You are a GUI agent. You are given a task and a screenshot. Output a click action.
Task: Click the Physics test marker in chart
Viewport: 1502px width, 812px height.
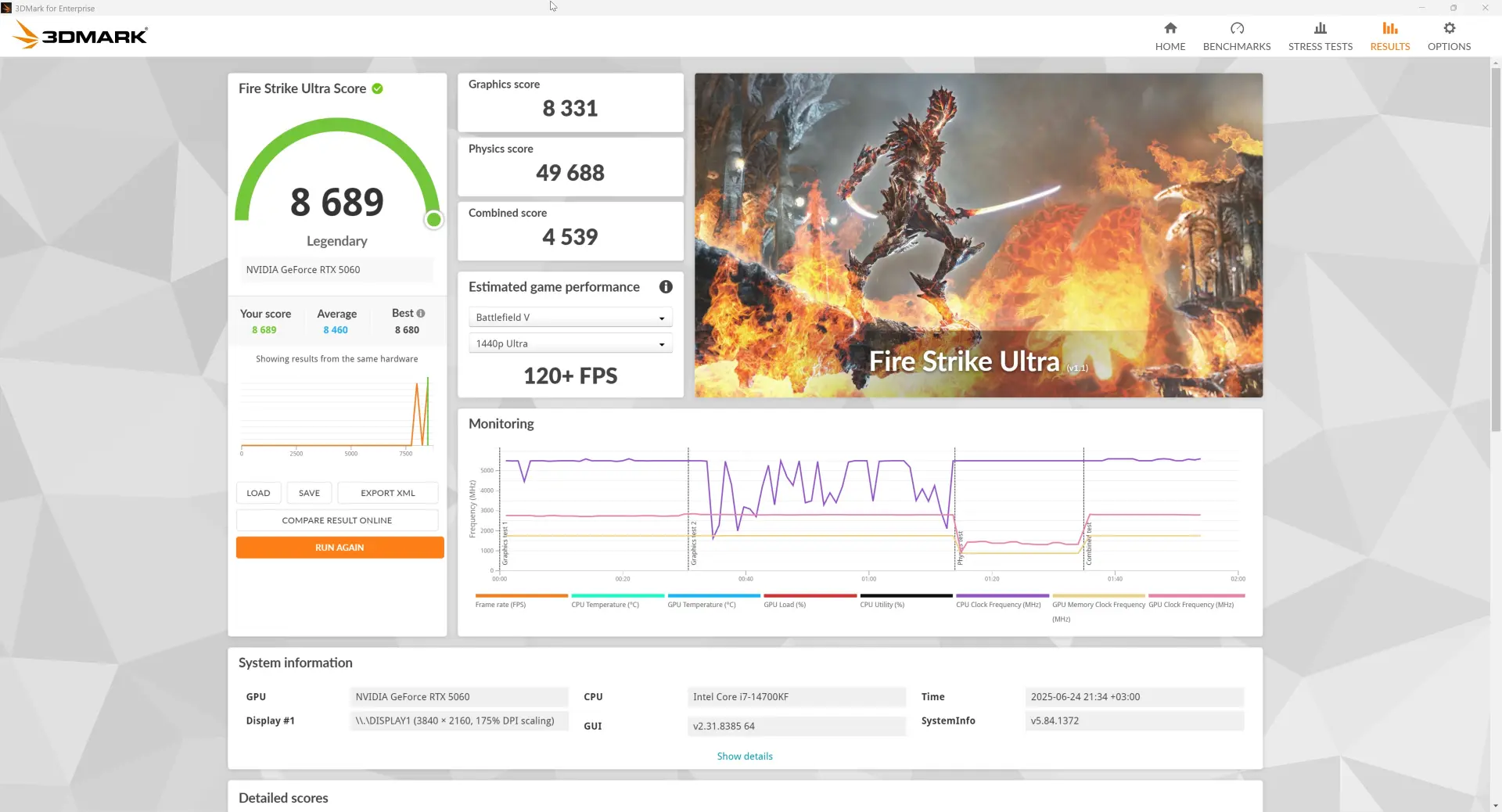click(961, 548)
